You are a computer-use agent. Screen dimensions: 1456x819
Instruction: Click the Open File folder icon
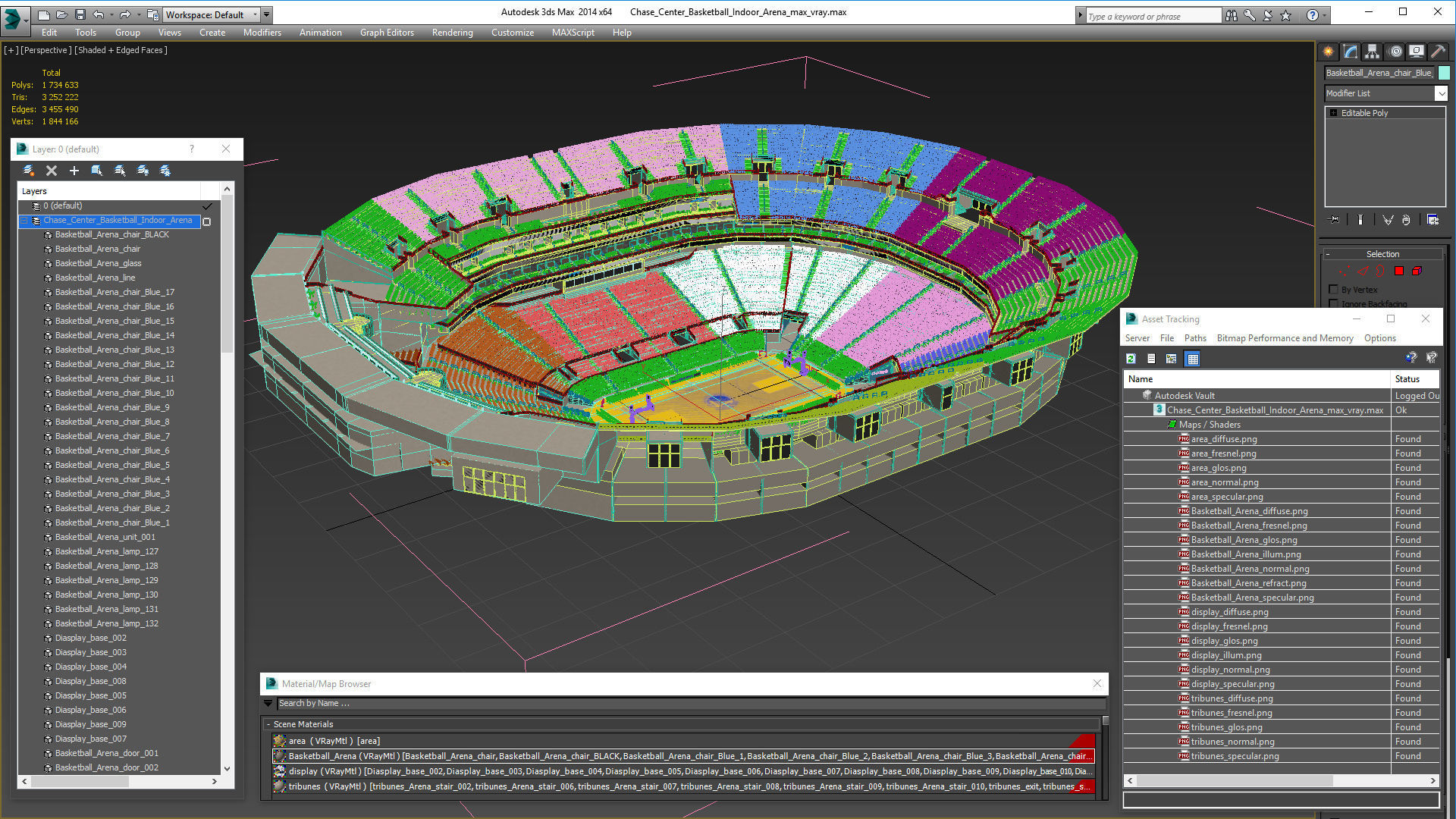pos(62,14)
